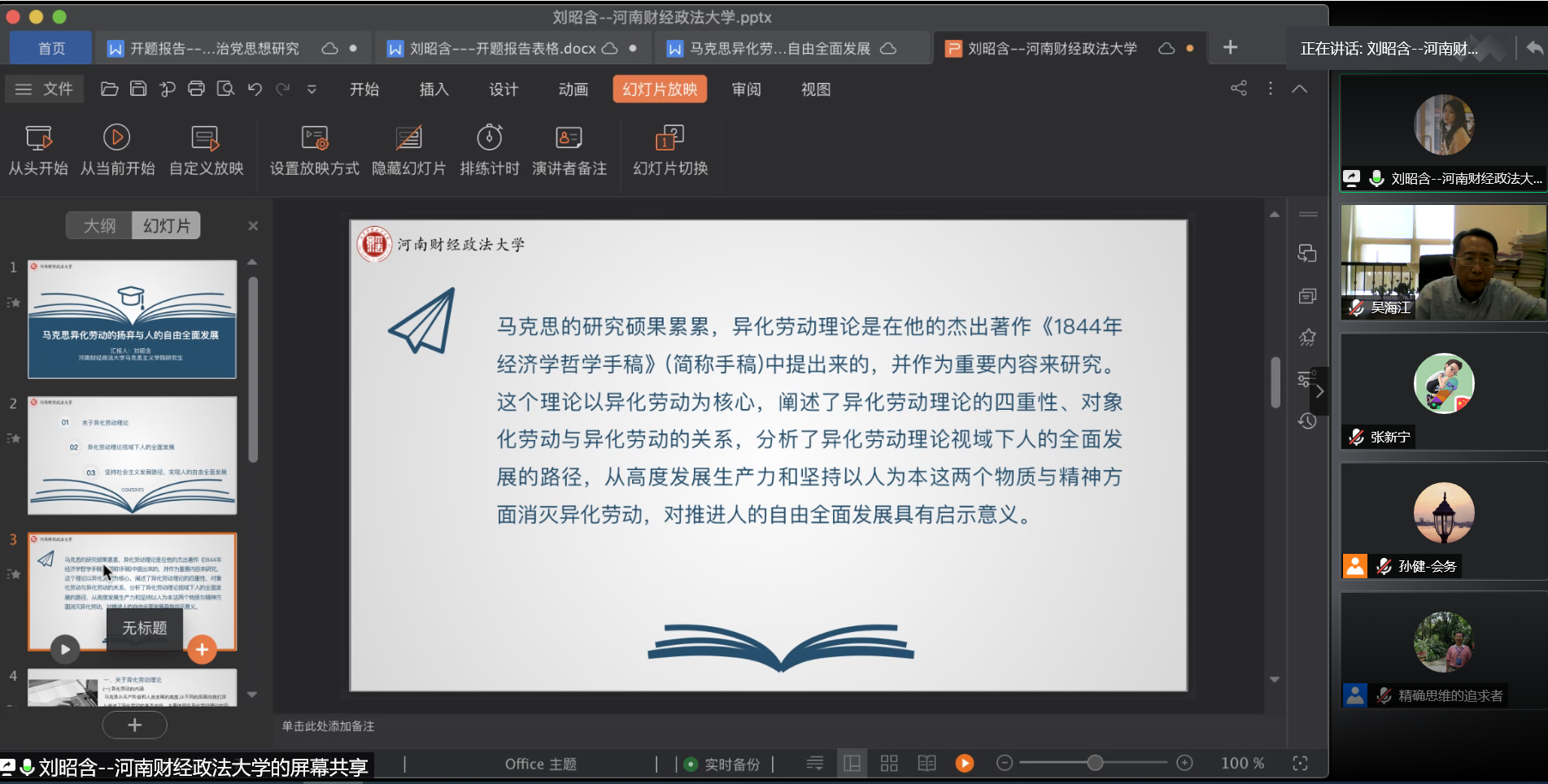The height and width of the screenshot is (784, 1548).
Task: Zoom out with the minus button
Action: pyautogui.click(x=1005, y=763)
